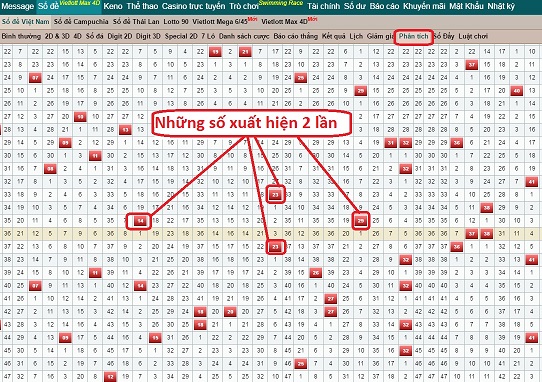Click red 26 cell in row 24
Viewport: 542px width, 382px height.
pyautogui.click(x=301, y=78)
